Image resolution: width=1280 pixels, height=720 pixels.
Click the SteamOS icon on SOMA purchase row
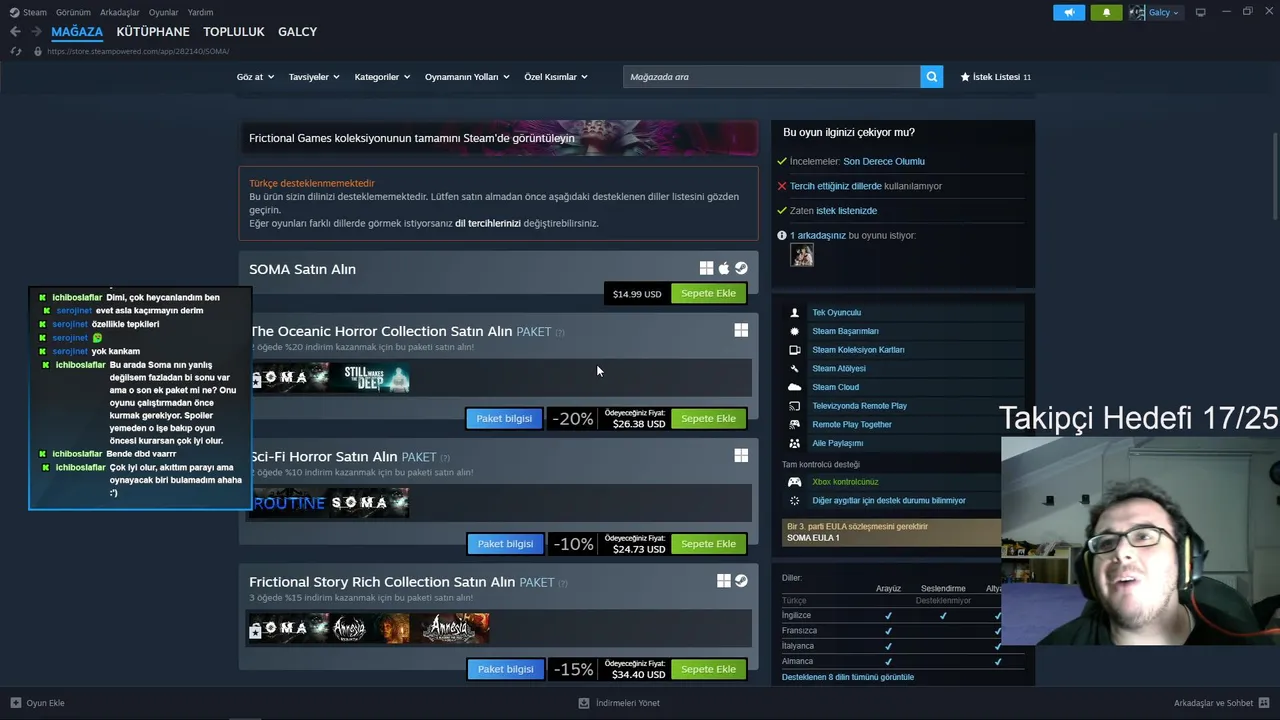(x=741, y=268)
